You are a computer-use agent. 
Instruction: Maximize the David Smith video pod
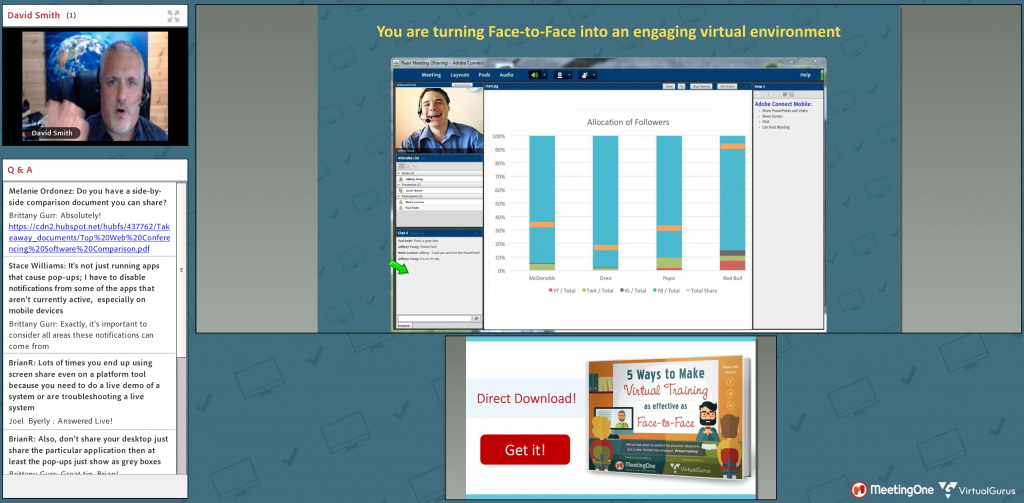(x=174, y=16)
